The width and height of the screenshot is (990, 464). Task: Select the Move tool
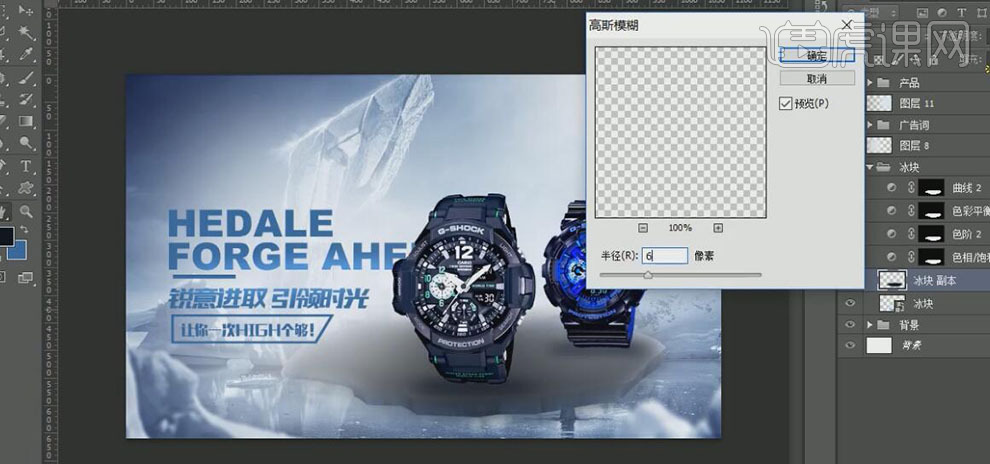point(26,11)
